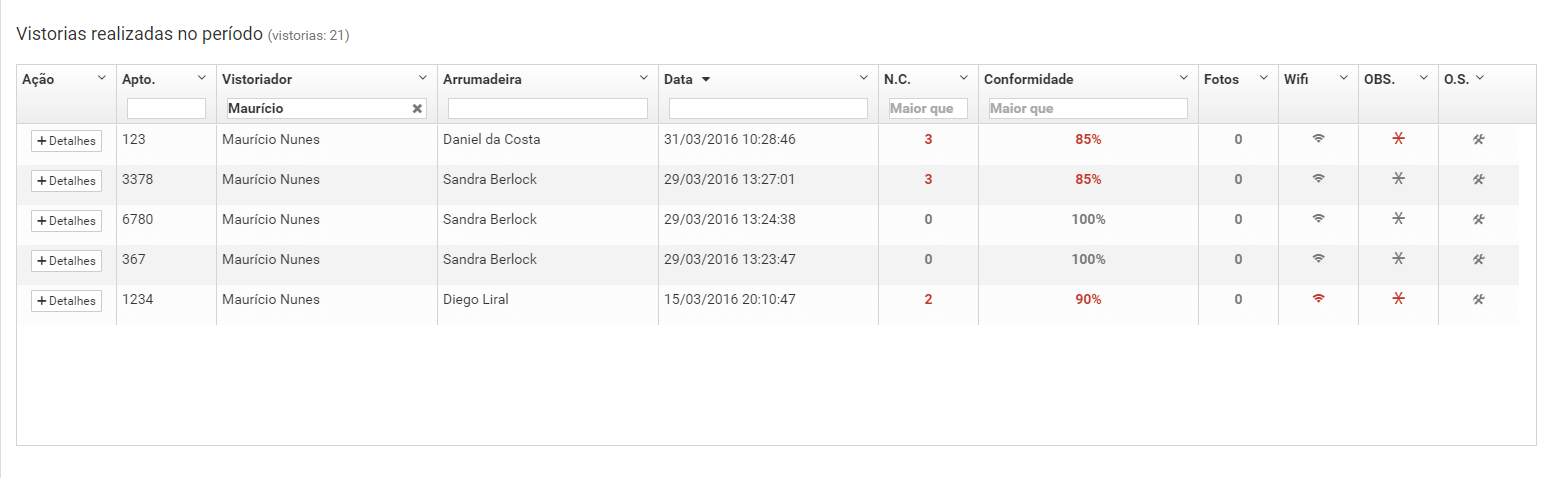Click the Wifi icon for apartment 123
The image size is (1550, 478).
pos(1318,139)
